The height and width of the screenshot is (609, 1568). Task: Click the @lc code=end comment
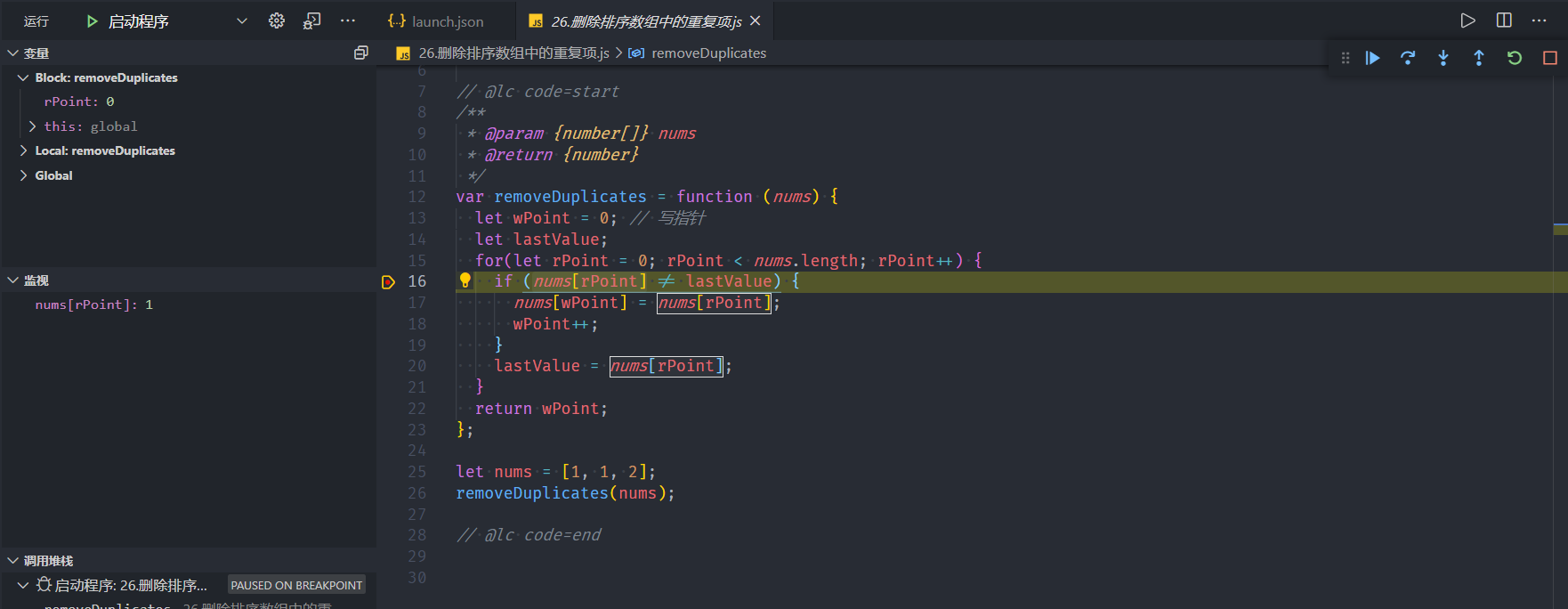click(x=529, y=535)
